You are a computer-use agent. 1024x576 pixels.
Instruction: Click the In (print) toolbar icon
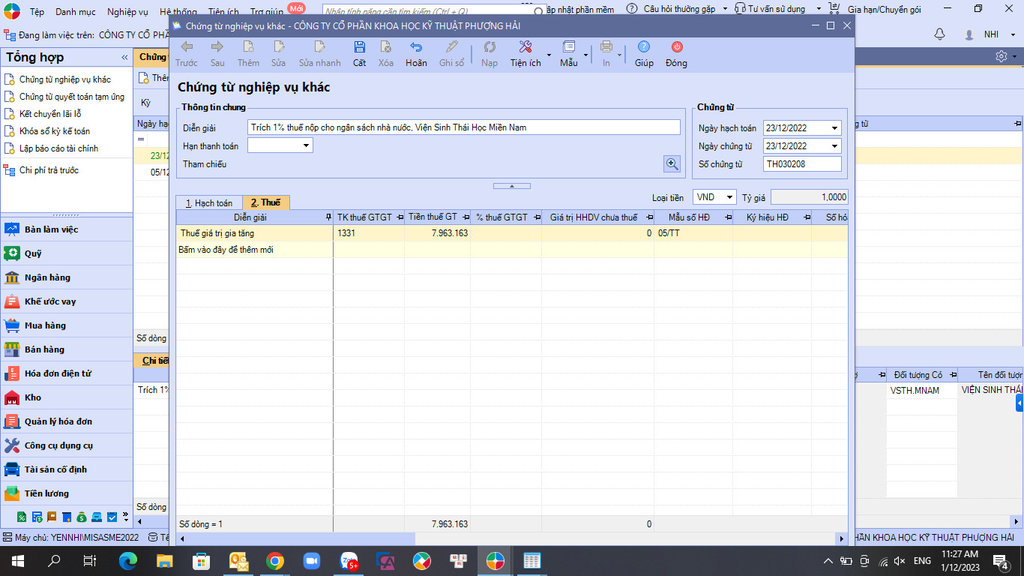[x=606, y=47]
